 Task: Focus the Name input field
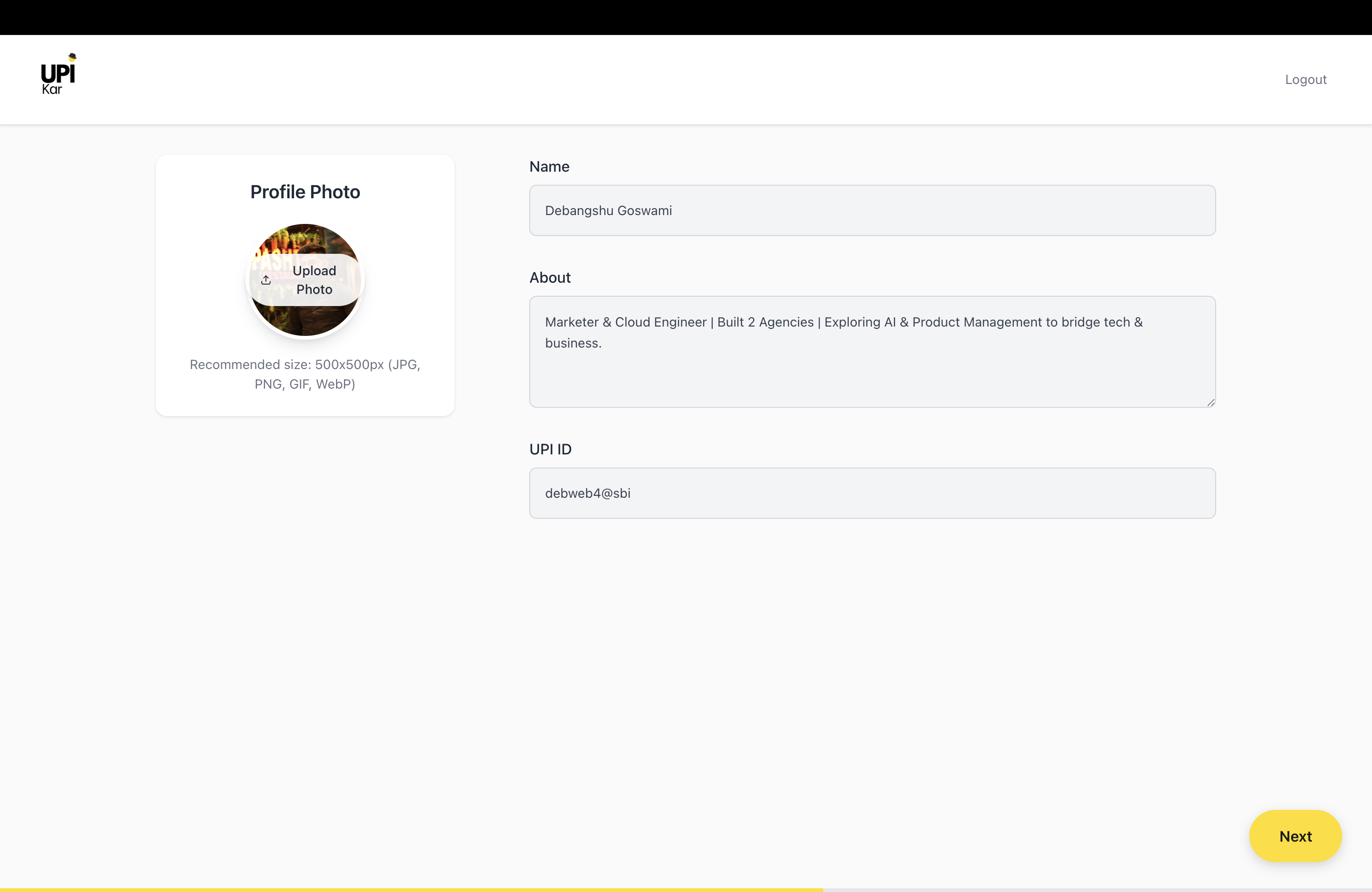872,210
